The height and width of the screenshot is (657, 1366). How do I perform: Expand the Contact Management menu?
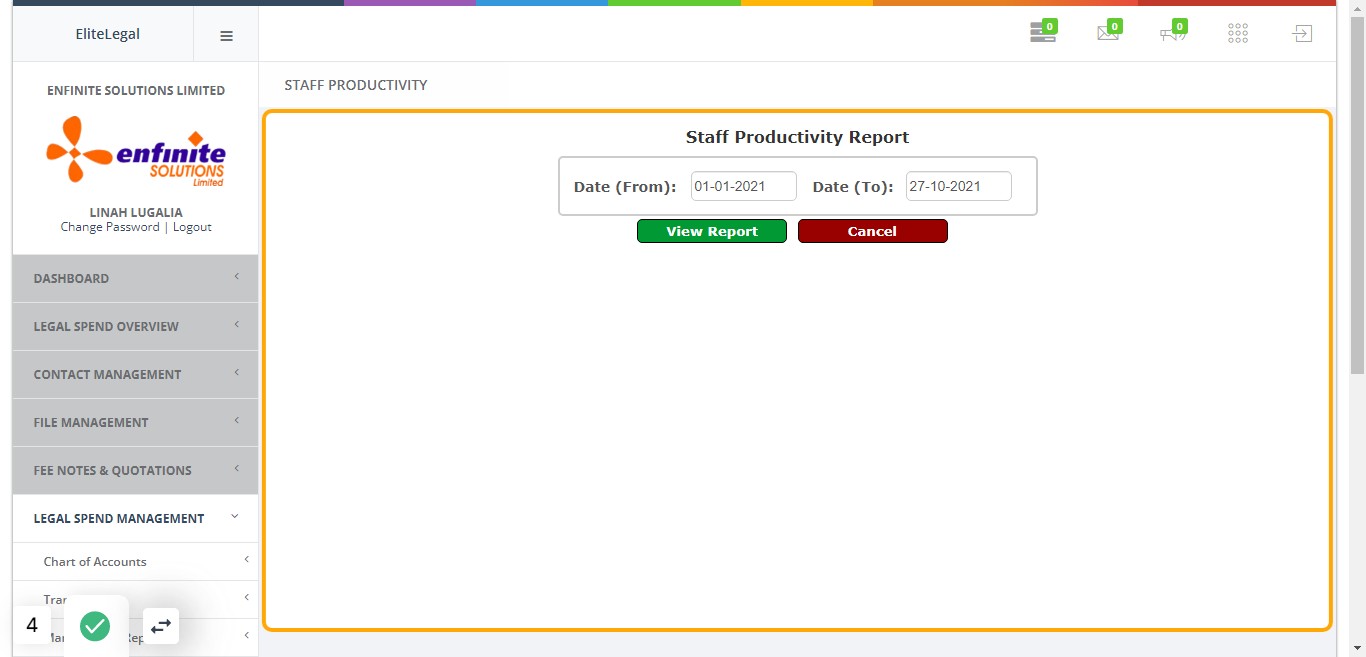coord(135,374)
